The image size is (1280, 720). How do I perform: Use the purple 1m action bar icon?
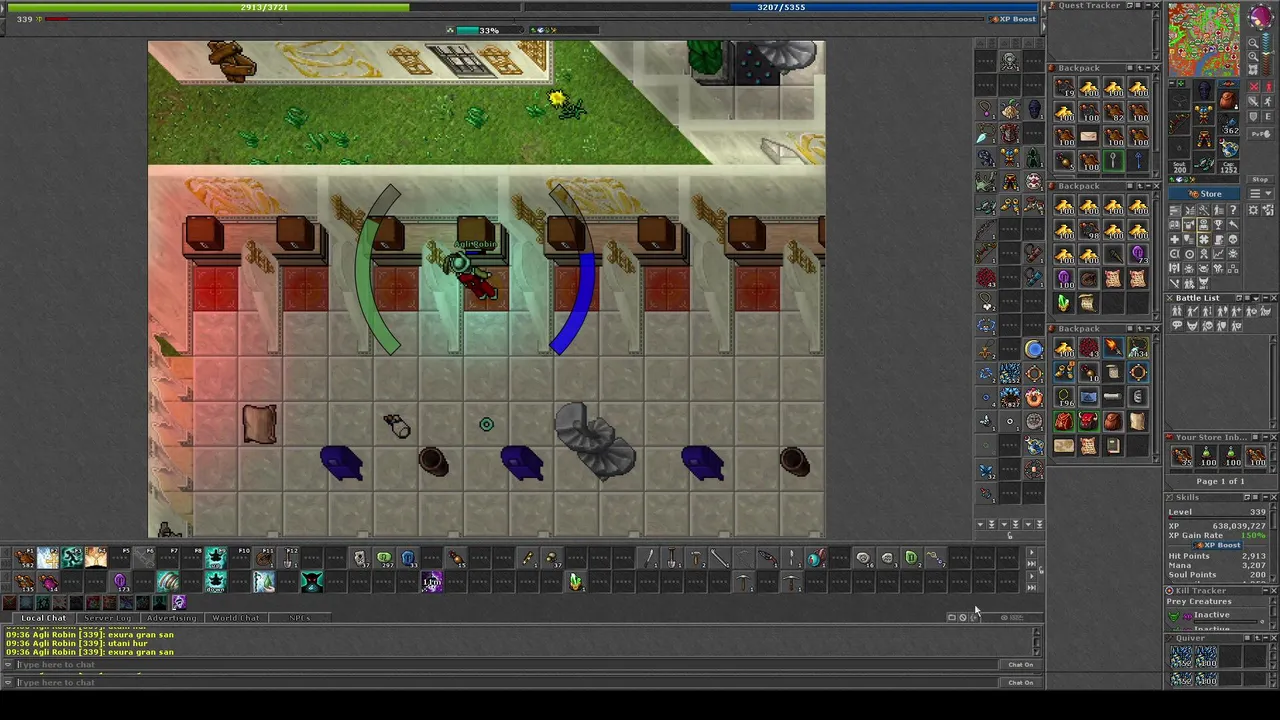(431, 582)
